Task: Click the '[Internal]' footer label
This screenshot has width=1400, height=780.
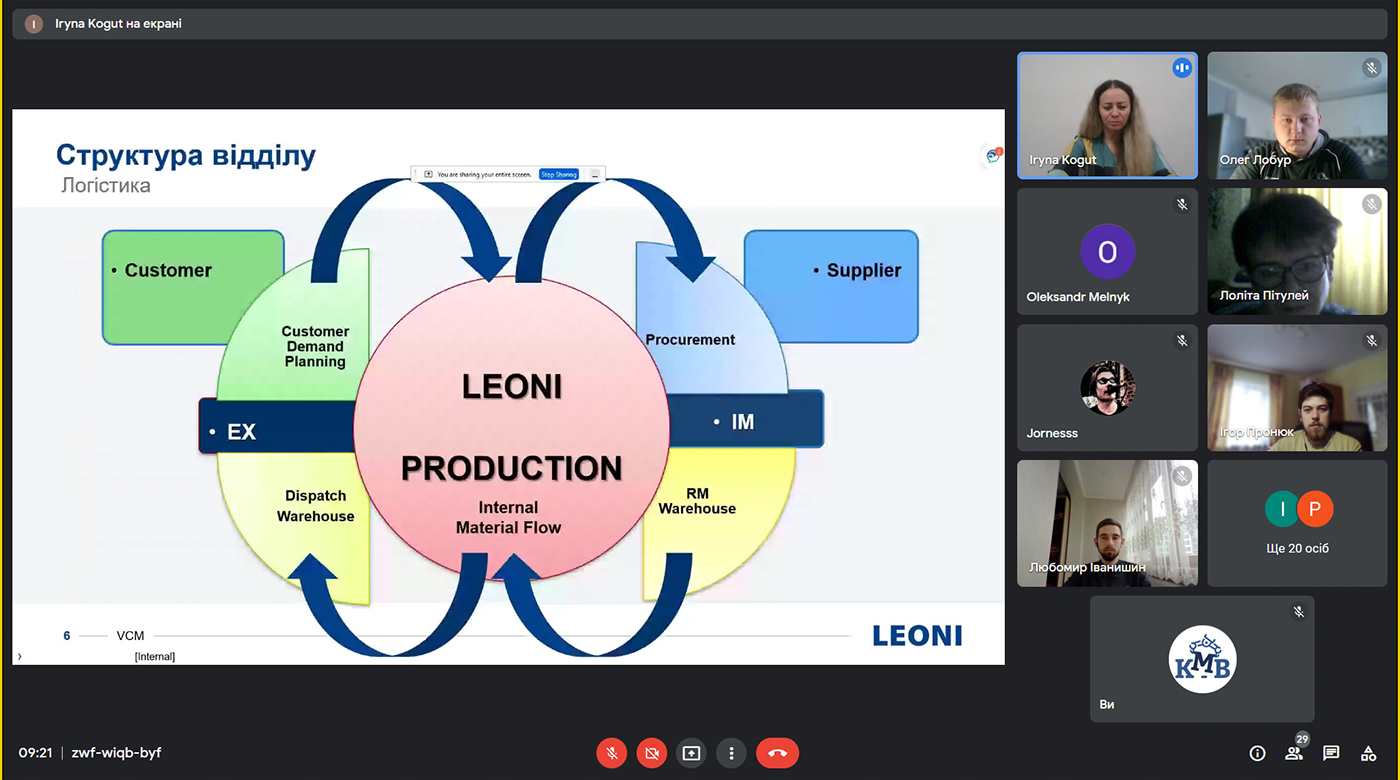Action: point(155,656)
